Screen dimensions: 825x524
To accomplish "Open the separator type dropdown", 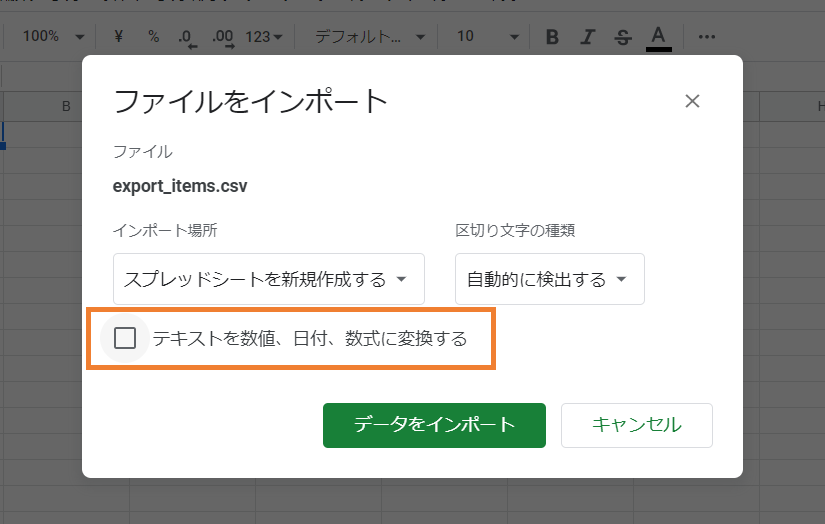I will [549, 279].
